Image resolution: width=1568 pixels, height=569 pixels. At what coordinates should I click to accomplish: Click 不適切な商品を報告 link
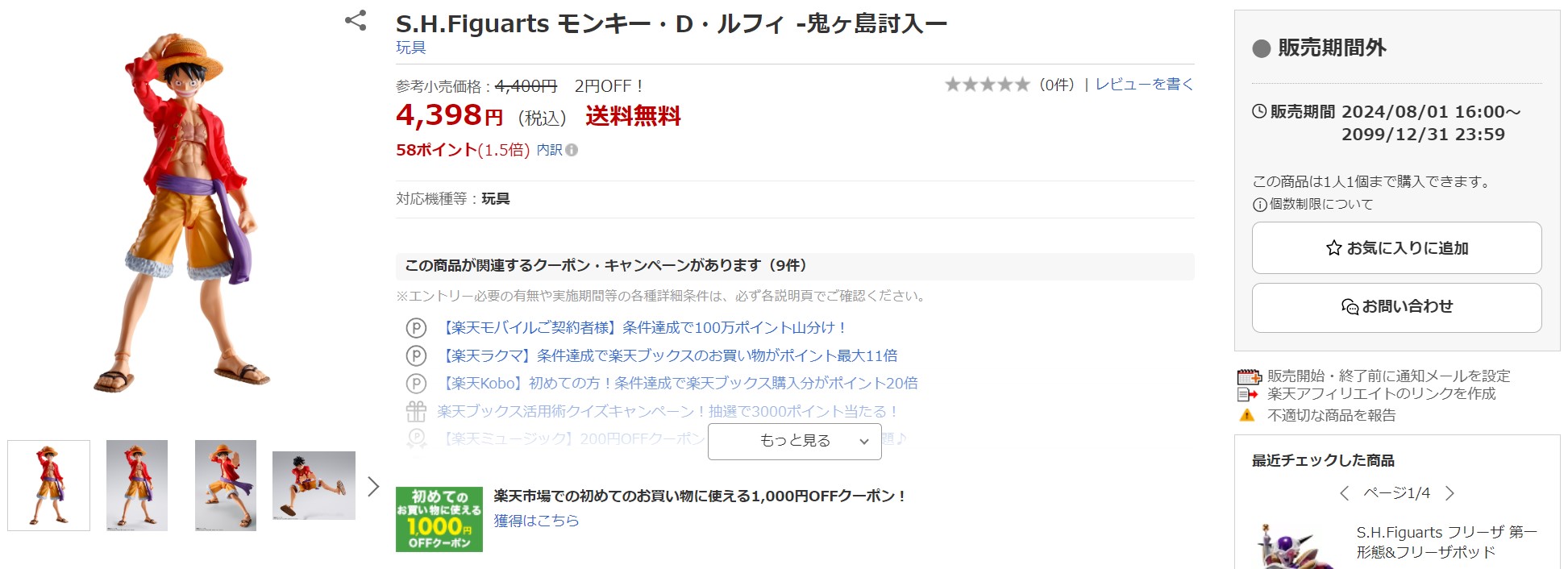pyautogui.click(x=1331, y=415)
